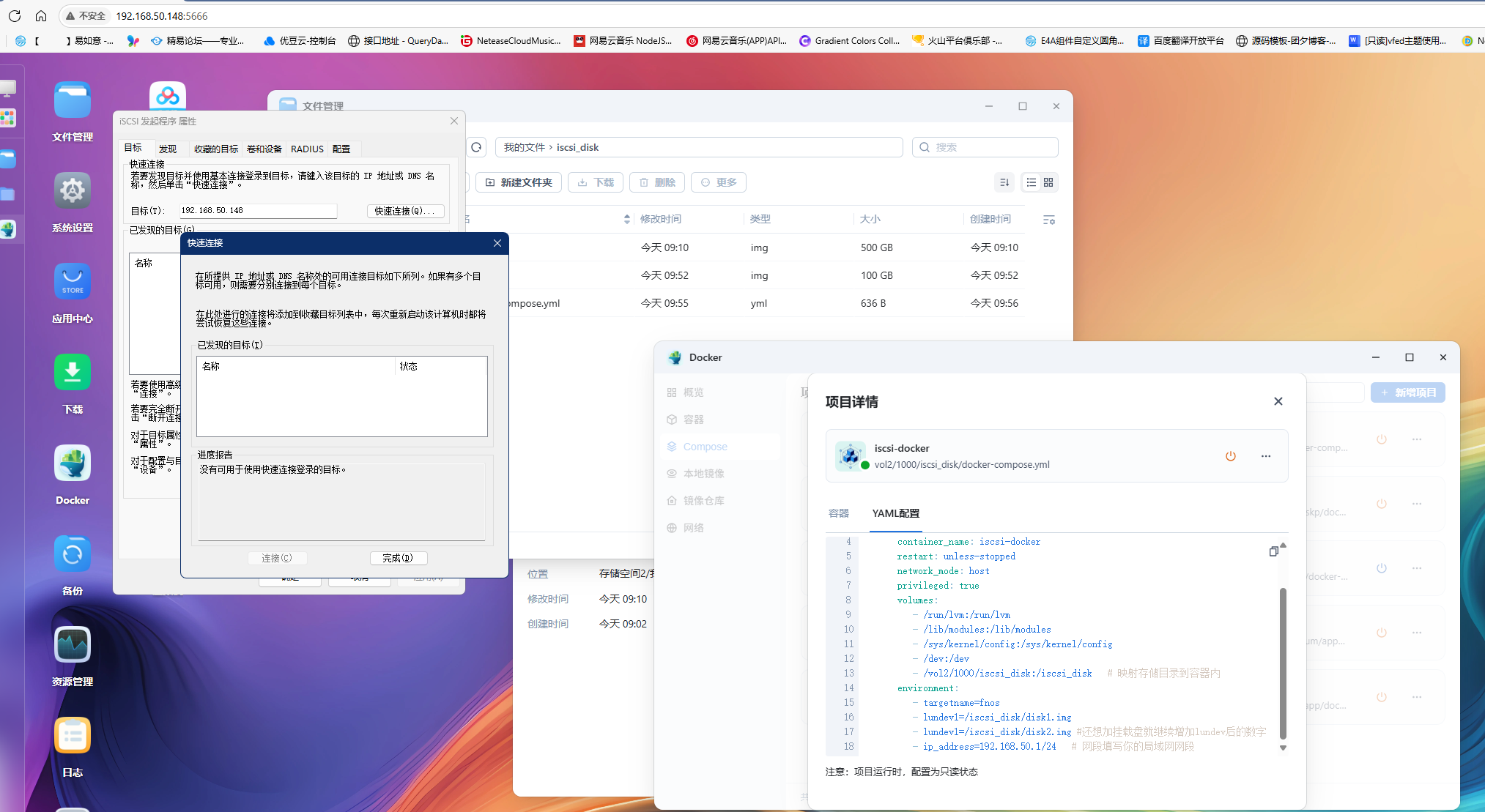Sort files by 大小 column header
Screen dimensions: 1485x812
870,219
